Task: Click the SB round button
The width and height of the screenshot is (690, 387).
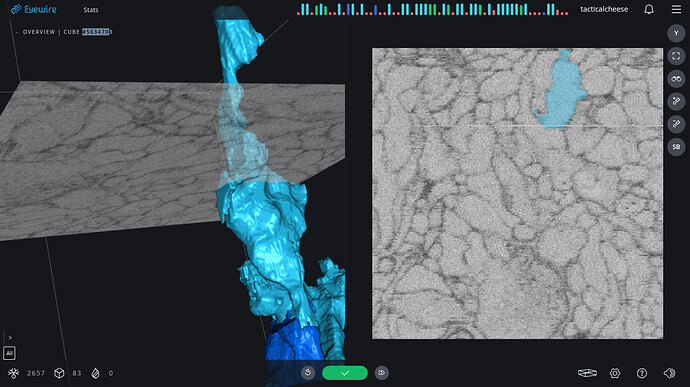Action: pyautogui.click(x=676, y=147)
